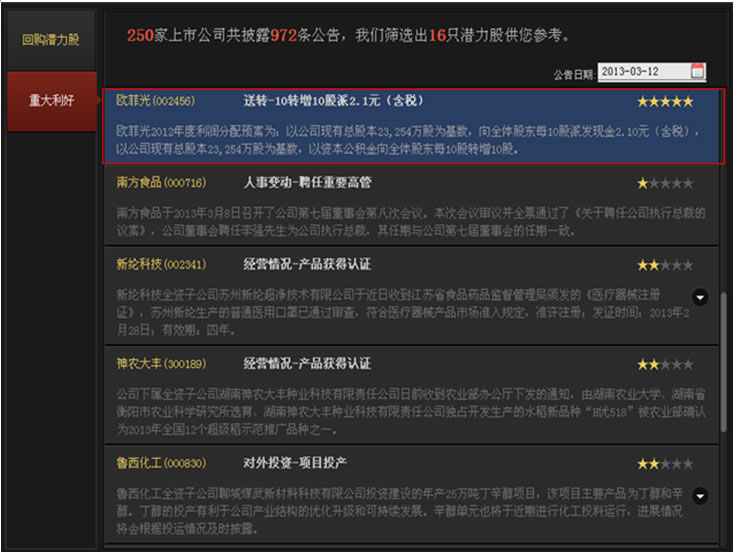Click the two-star rating for 新纶科技
The width and height of the screenshot is (734, 554).
click(665, 266)
